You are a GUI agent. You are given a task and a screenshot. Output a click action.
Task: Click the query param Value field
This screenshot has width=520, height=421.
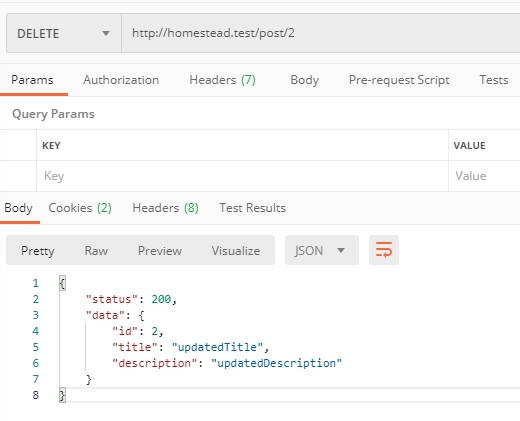484,176
